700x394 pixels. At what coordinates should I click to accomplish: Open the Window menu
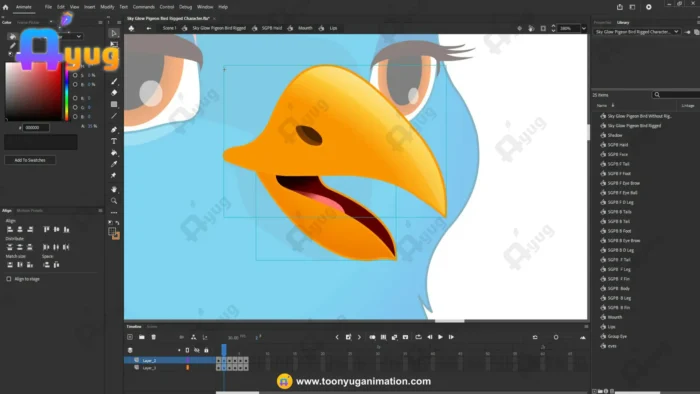coord(205,7)
